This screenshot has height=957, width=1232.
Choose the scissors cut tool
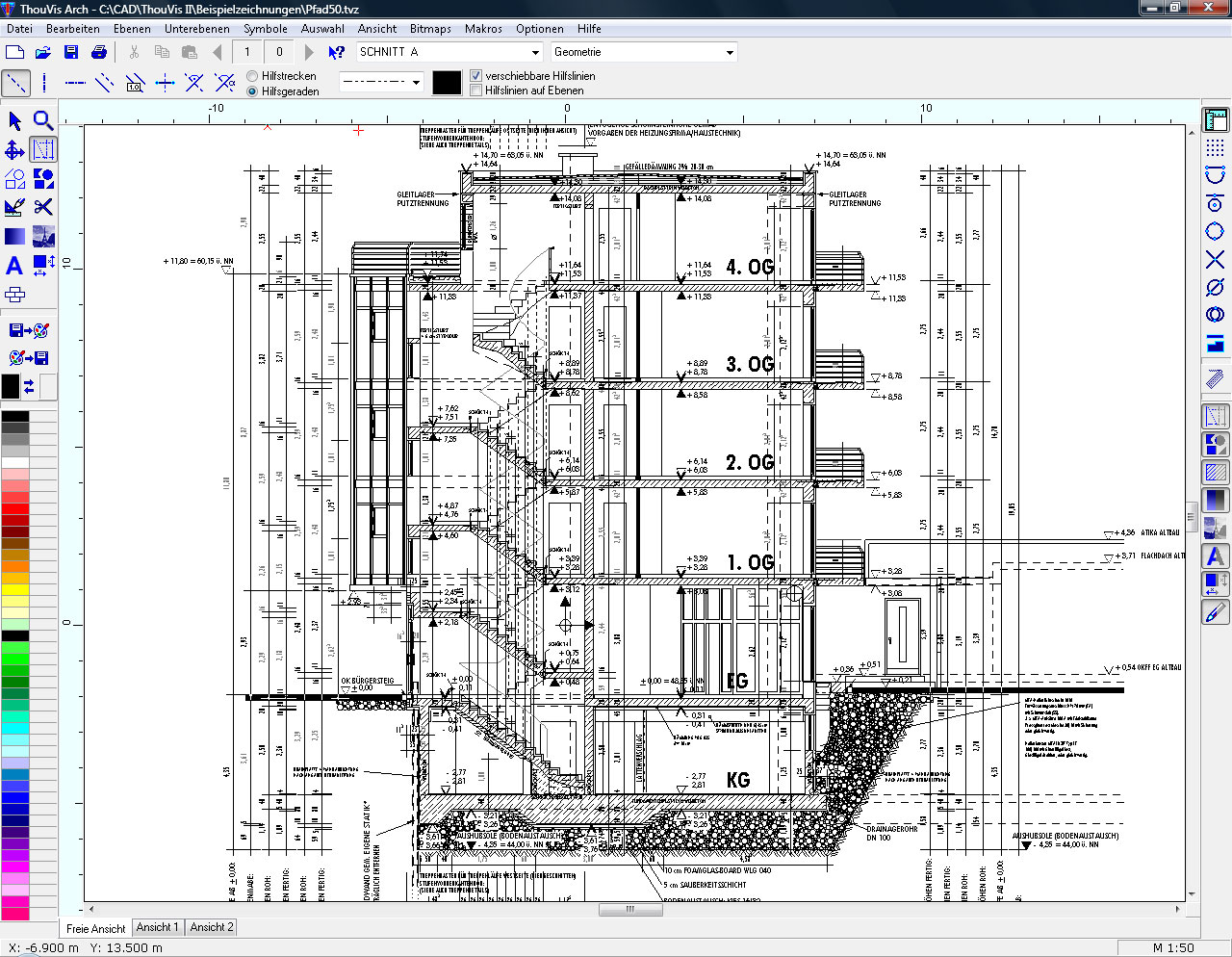43,207
